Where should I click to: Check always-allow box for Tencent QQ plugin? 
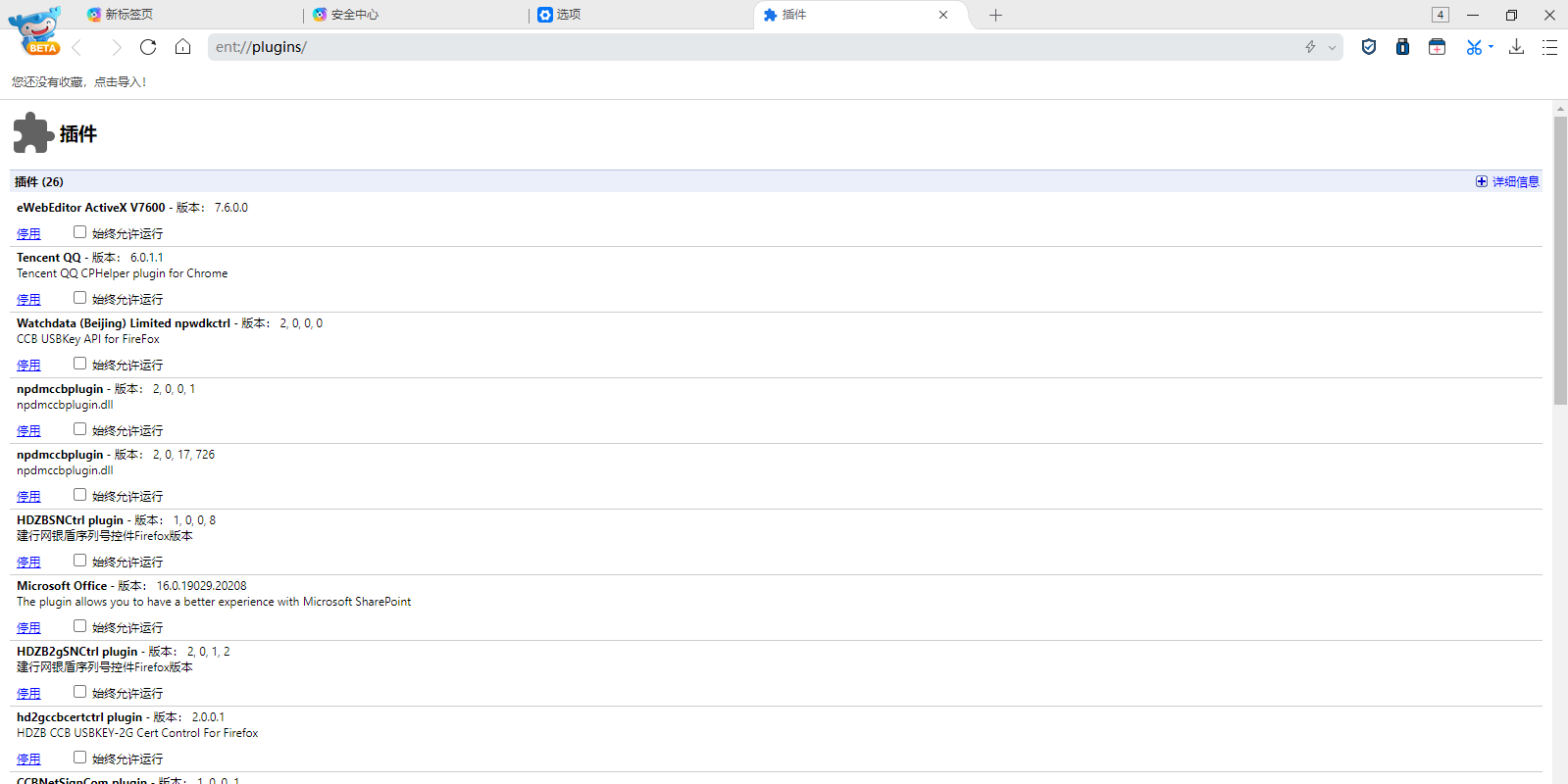[x=80, y=298]
